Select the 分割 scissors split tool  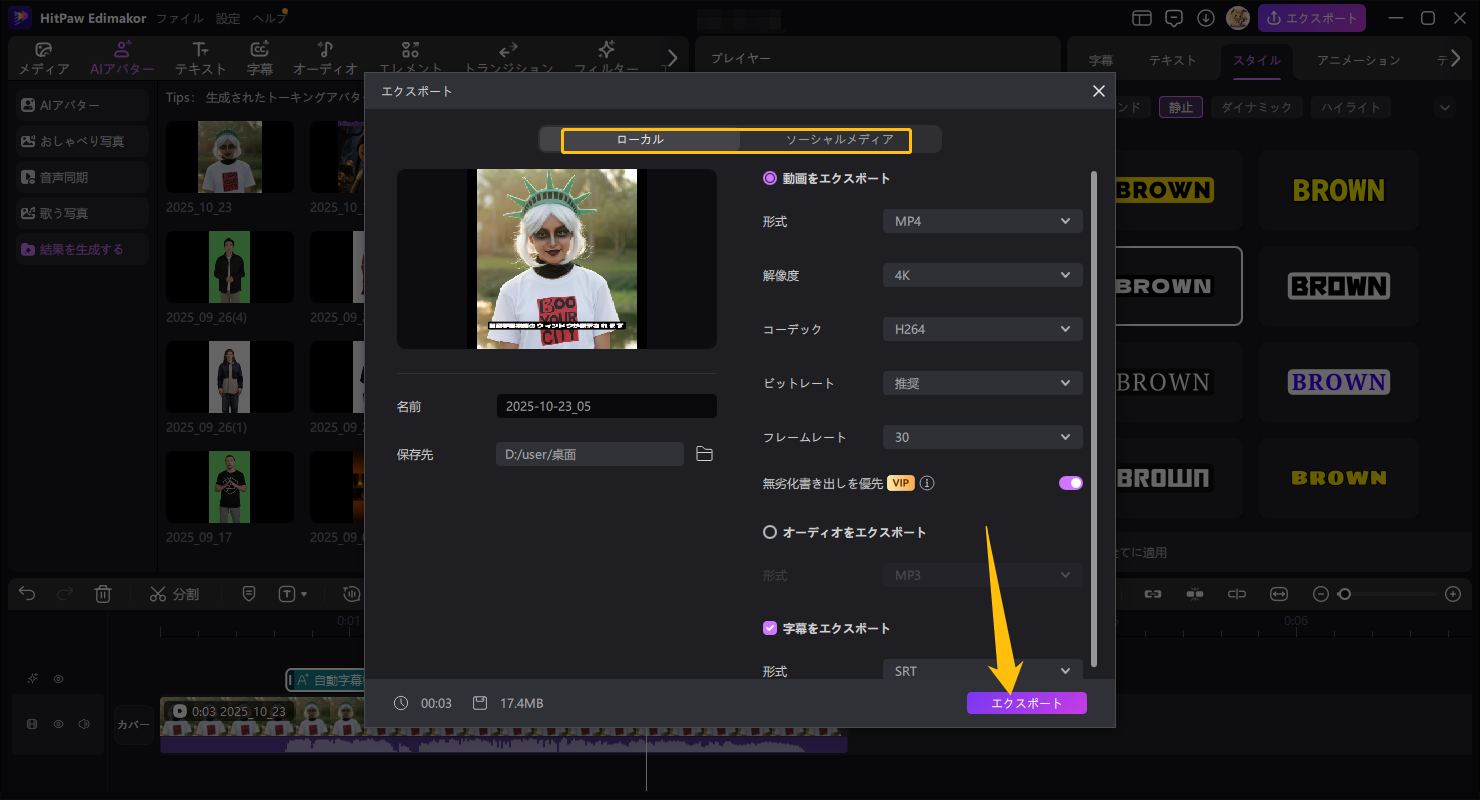(174, 594)
